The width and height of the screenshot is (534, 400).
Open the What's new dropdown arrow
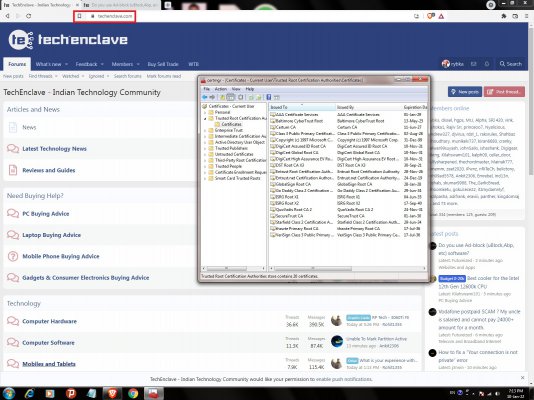[66, 64]
